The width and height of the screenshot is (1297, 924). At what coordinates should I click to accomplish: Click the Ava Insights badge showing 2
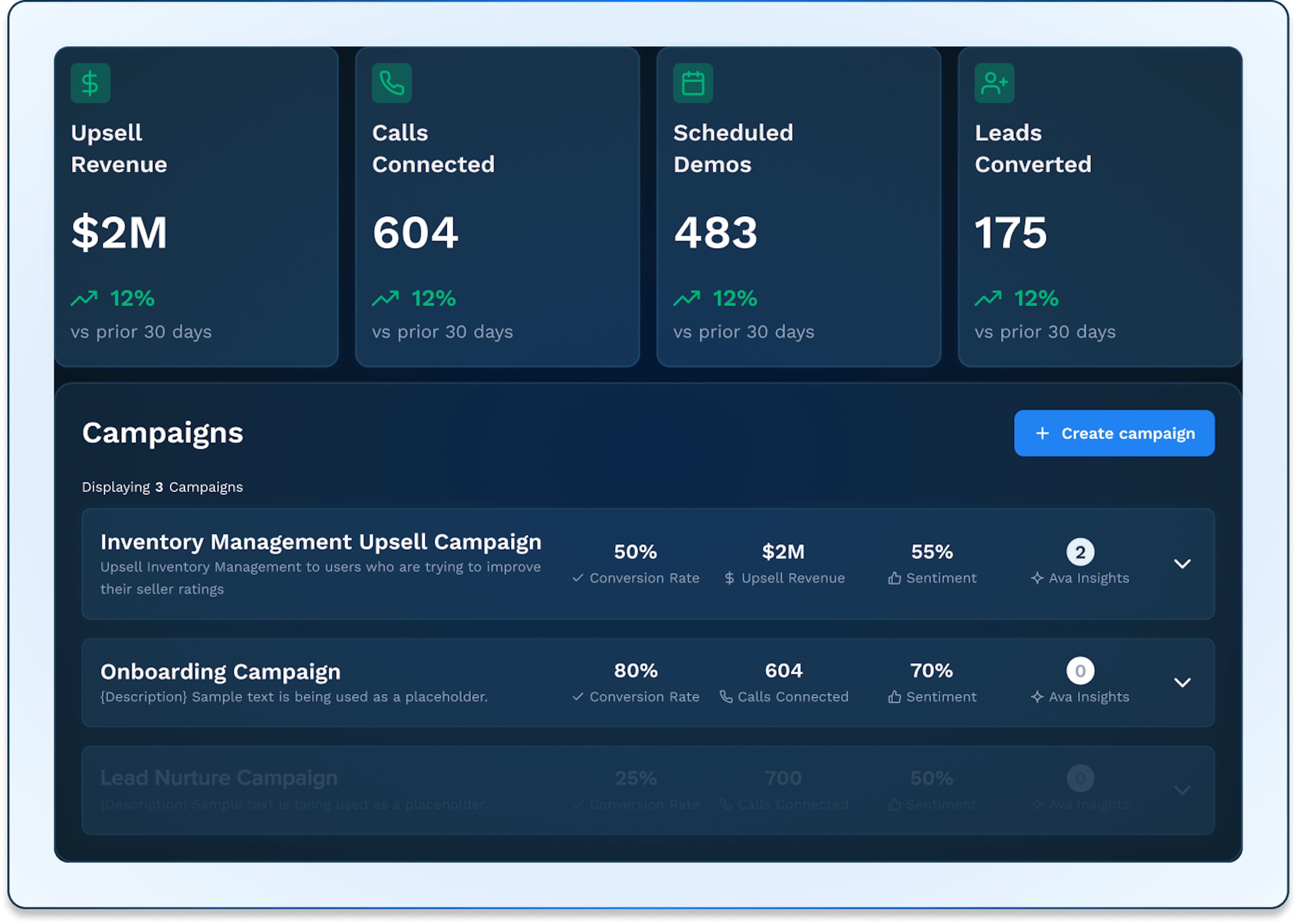1080,551
